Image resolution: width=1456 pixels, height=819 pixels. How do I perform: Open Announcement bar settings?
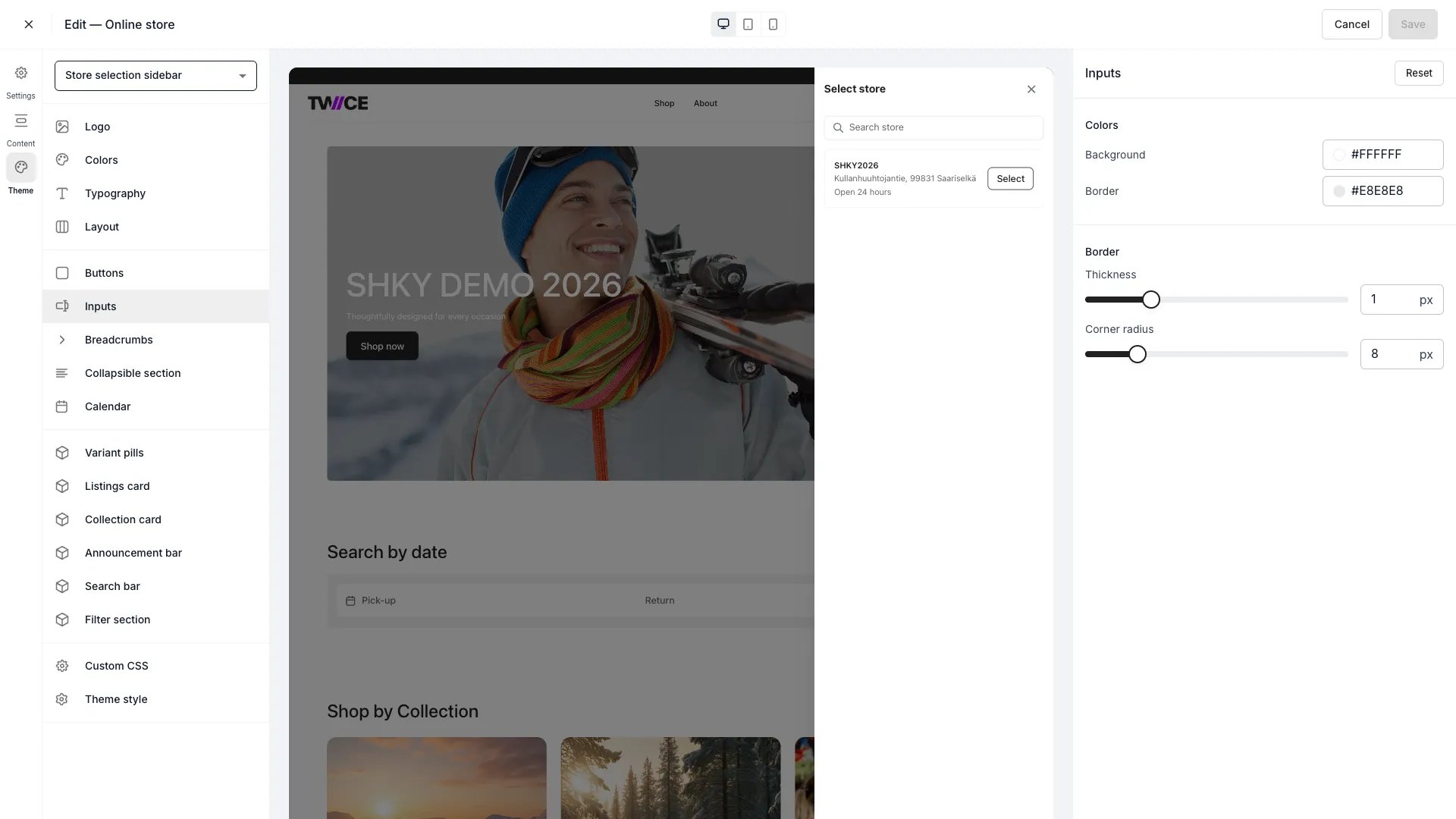[155, 553]
